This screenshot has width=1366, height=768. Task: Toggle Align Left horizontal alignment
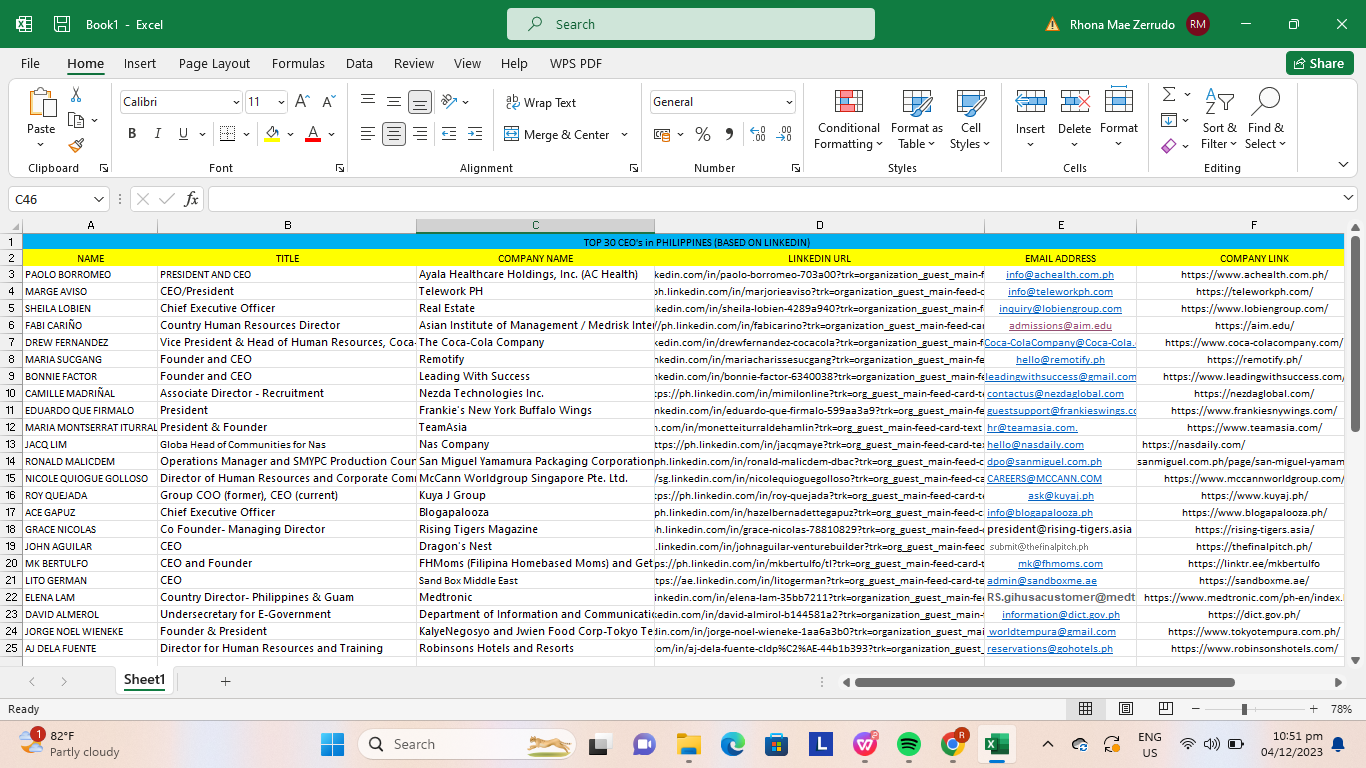coord(368,134)
